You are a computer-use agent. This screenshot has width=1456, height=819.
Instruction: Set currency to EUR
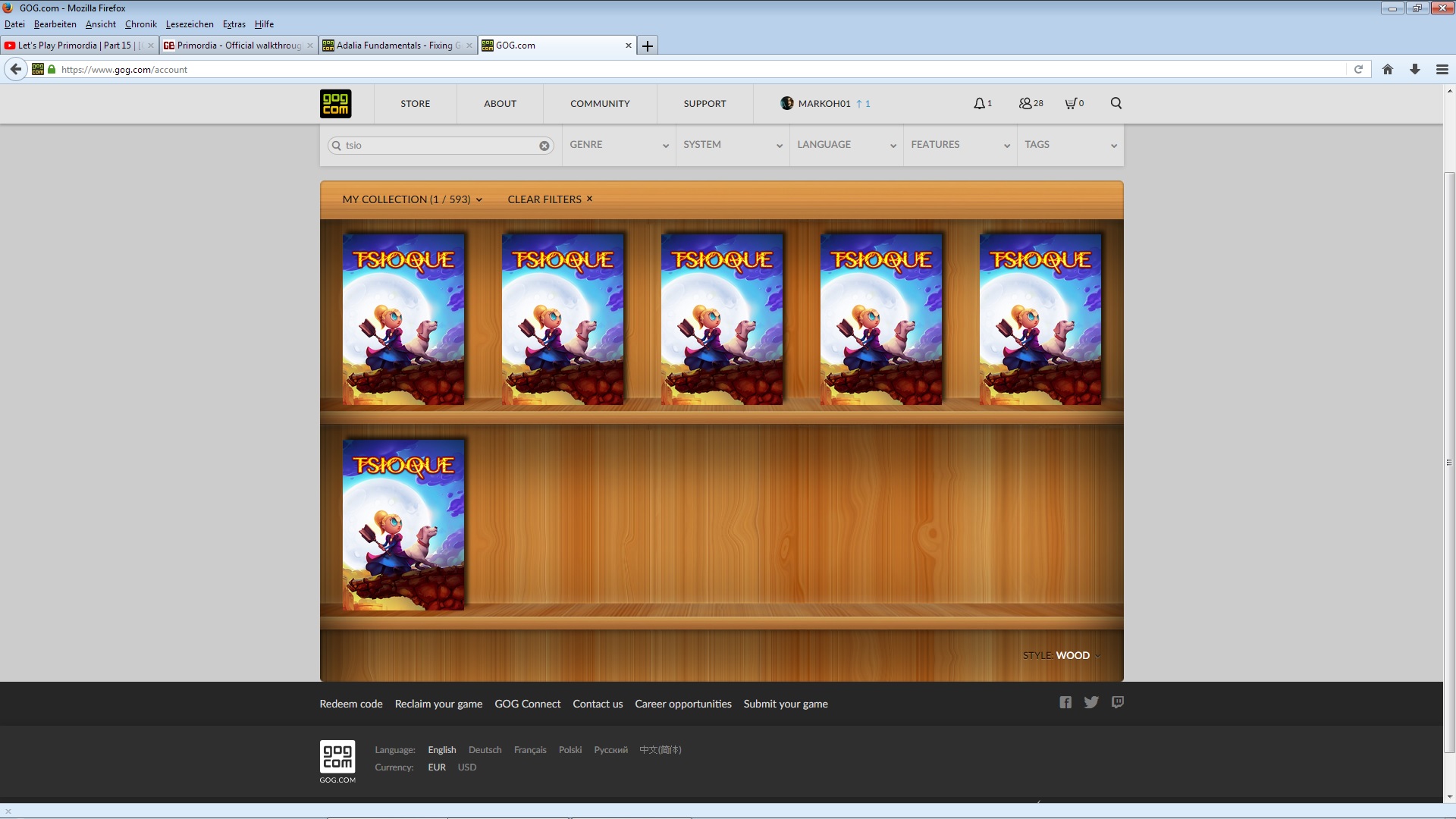tap(437, 767)
